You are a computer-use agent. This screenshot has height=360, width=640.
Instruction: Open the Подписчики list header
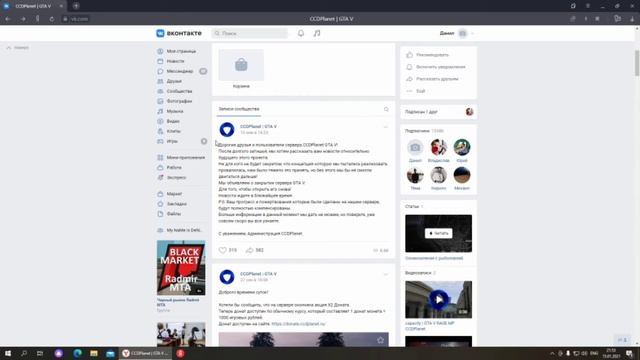tap(424, 131)
